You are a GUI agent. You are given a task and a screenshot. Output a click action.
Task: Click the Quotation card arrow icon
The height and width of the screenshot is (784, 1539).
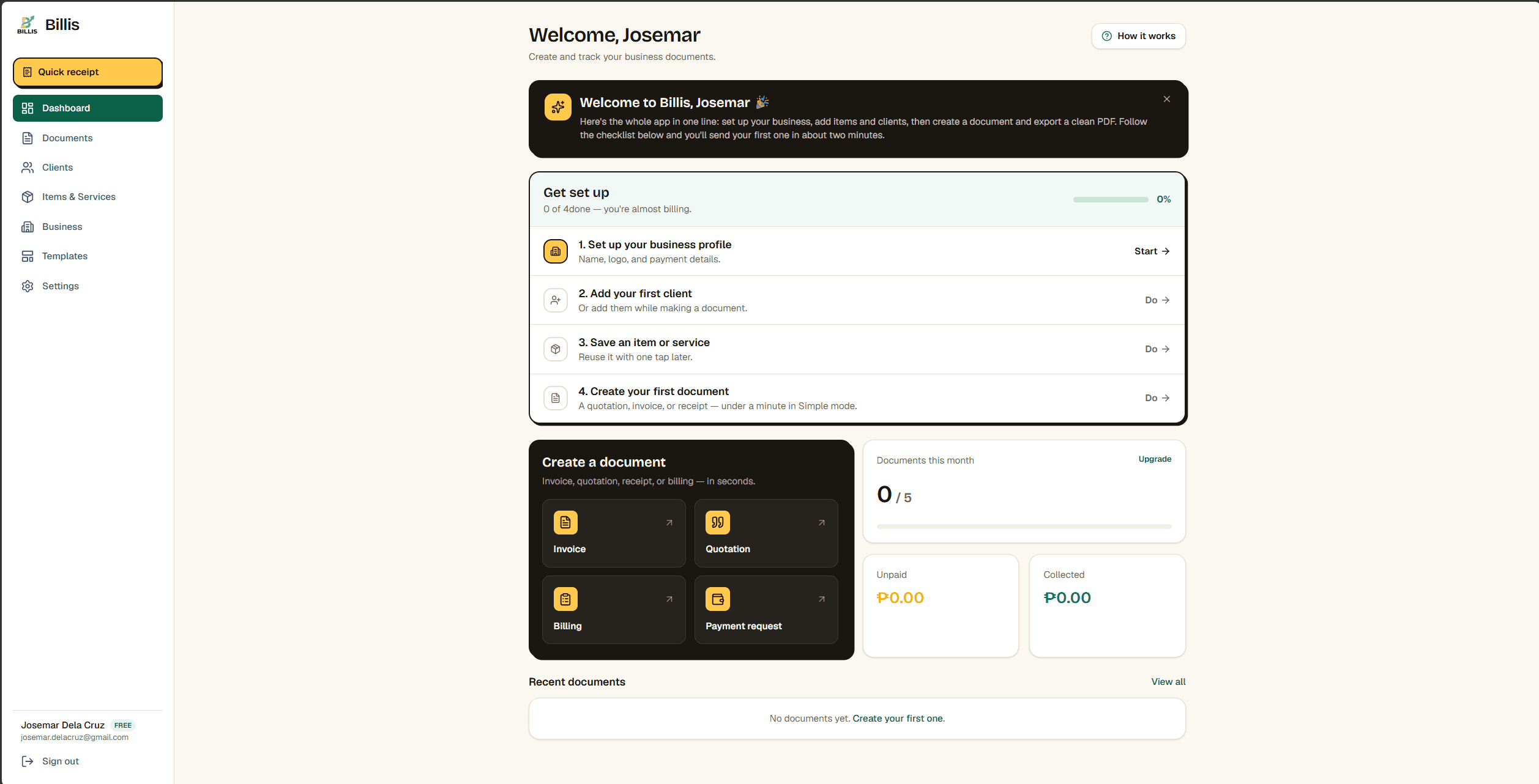[x=822, y=523]
